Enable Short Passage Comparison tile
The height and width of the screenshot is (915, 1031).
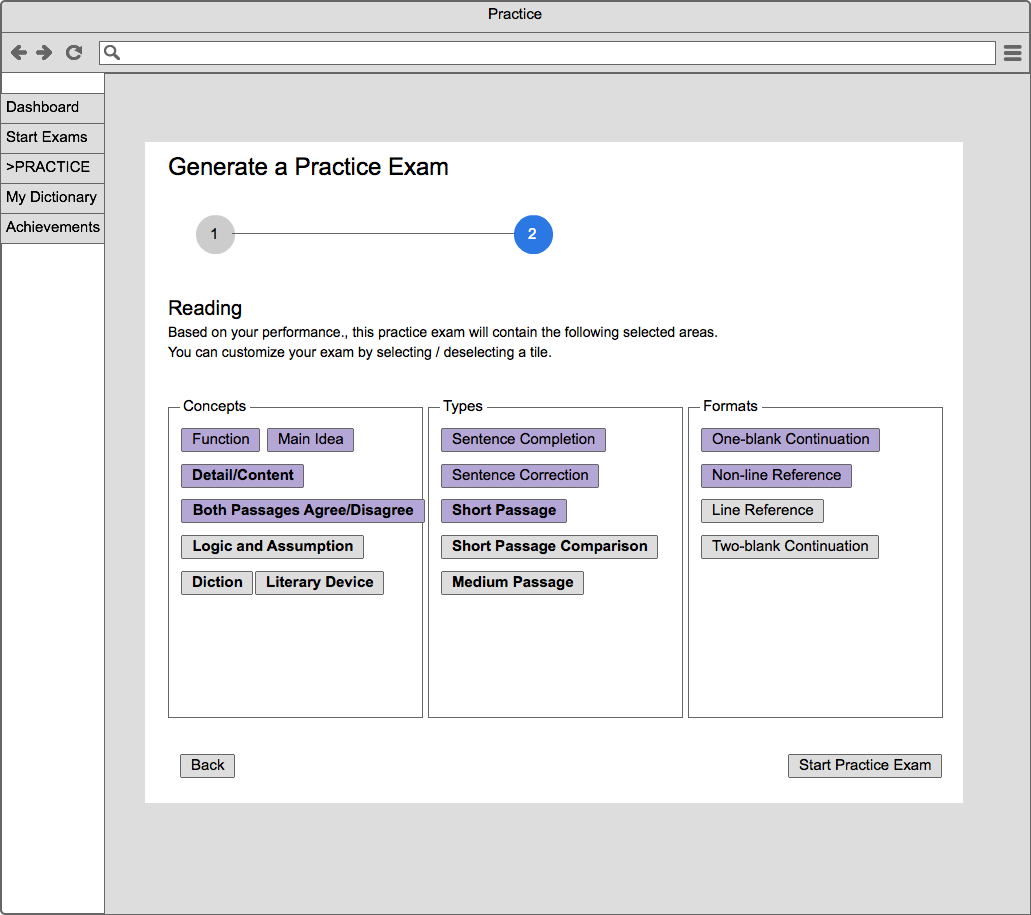point(549,546)
